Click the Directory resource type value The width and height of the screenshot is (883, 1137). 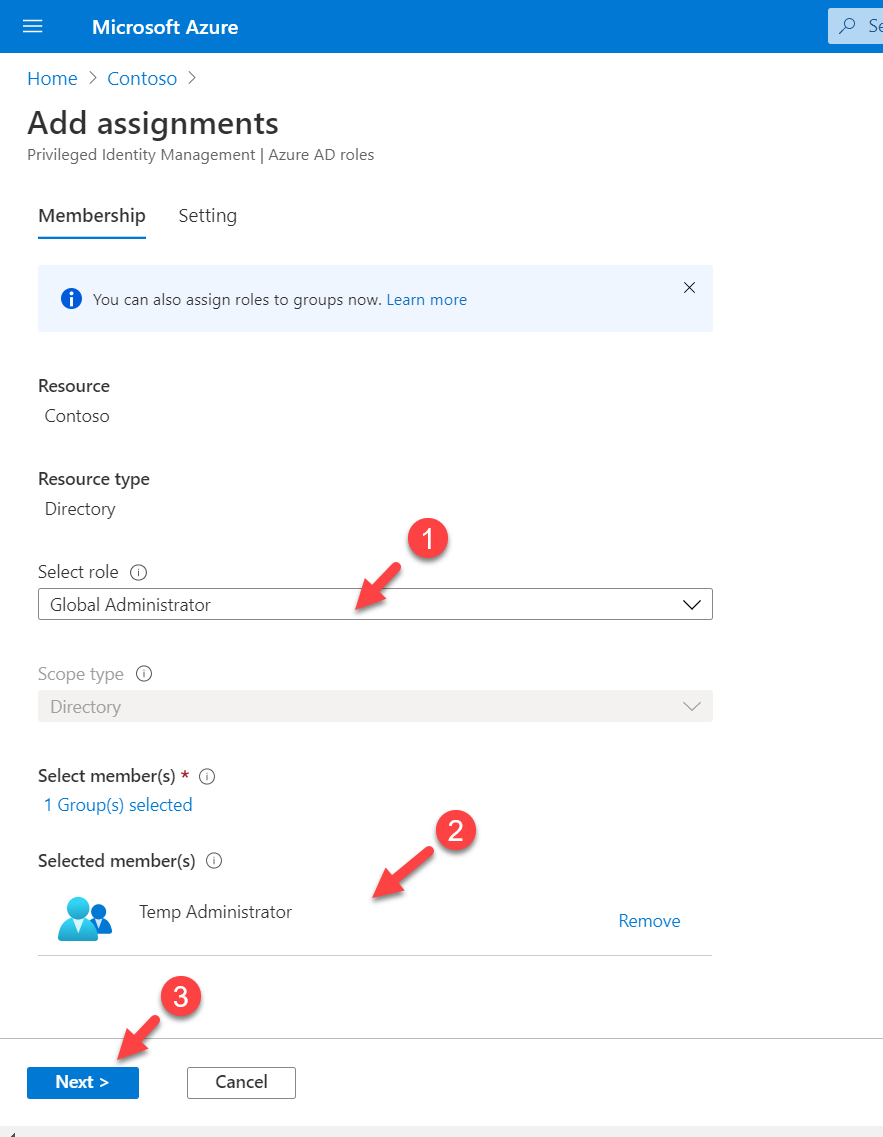[x=80, y=509]
